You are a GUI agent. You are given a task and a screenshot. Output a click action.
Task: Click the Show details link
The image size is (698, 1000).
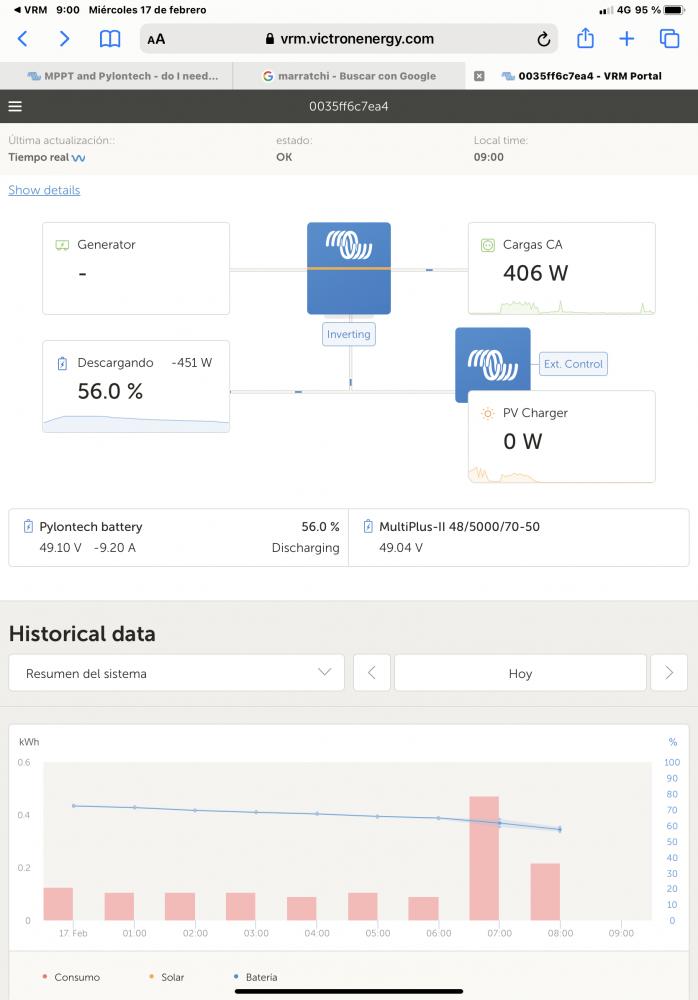click(44, 190)
